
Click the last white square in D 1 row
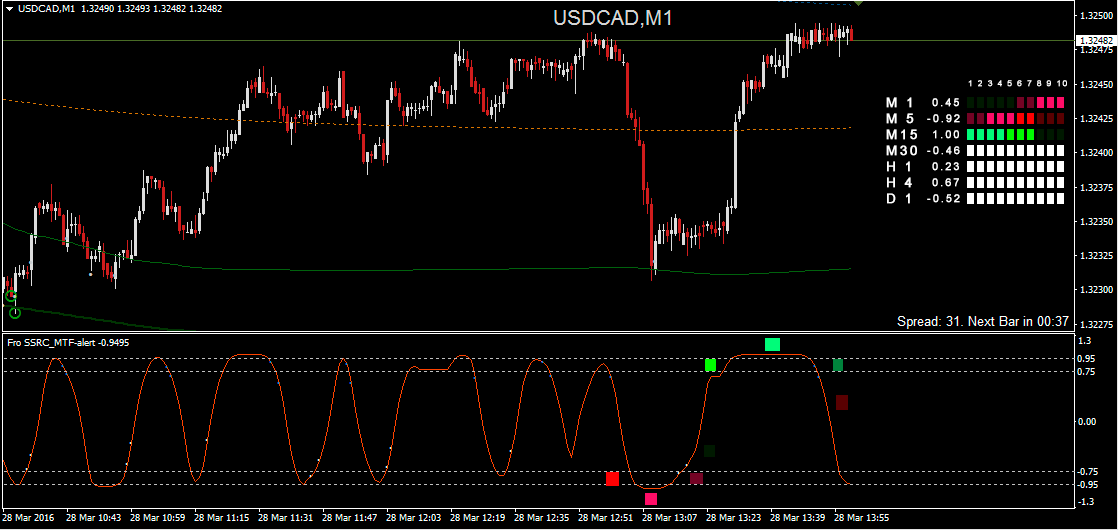(x=1060, y=198)
